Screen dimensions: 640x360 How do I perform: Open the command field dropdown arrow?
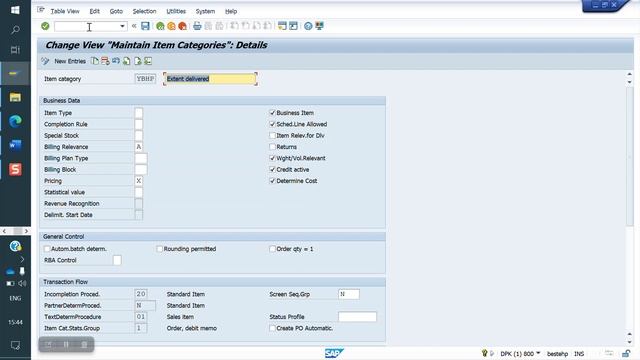click(x=122, y=27)
